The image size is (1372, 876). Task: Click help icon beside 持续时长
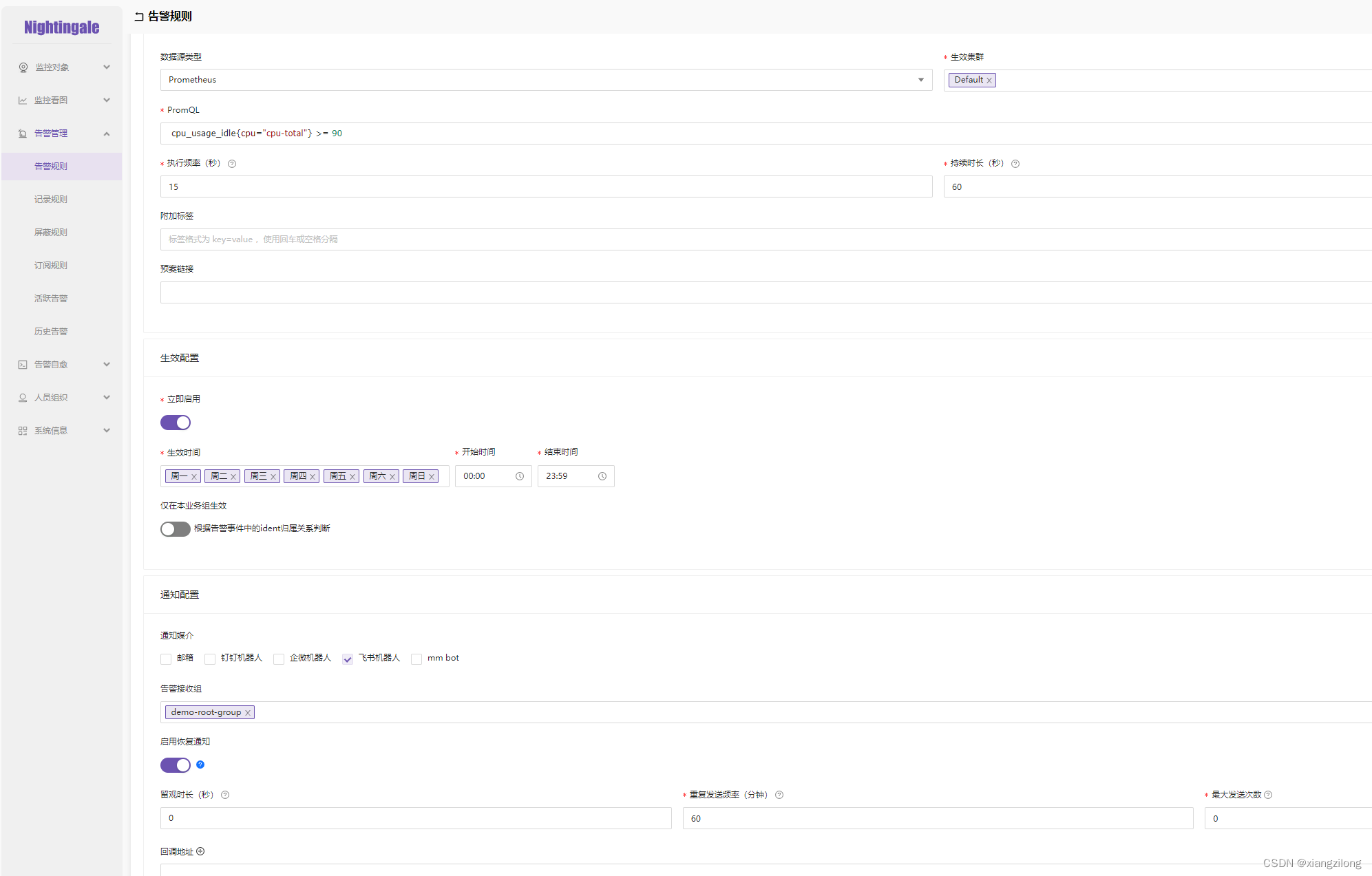coord(1015,164)
